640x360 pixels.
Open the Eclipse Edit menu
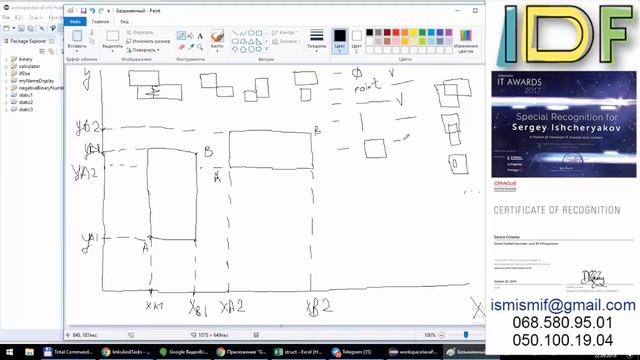[x=19, y=18]
